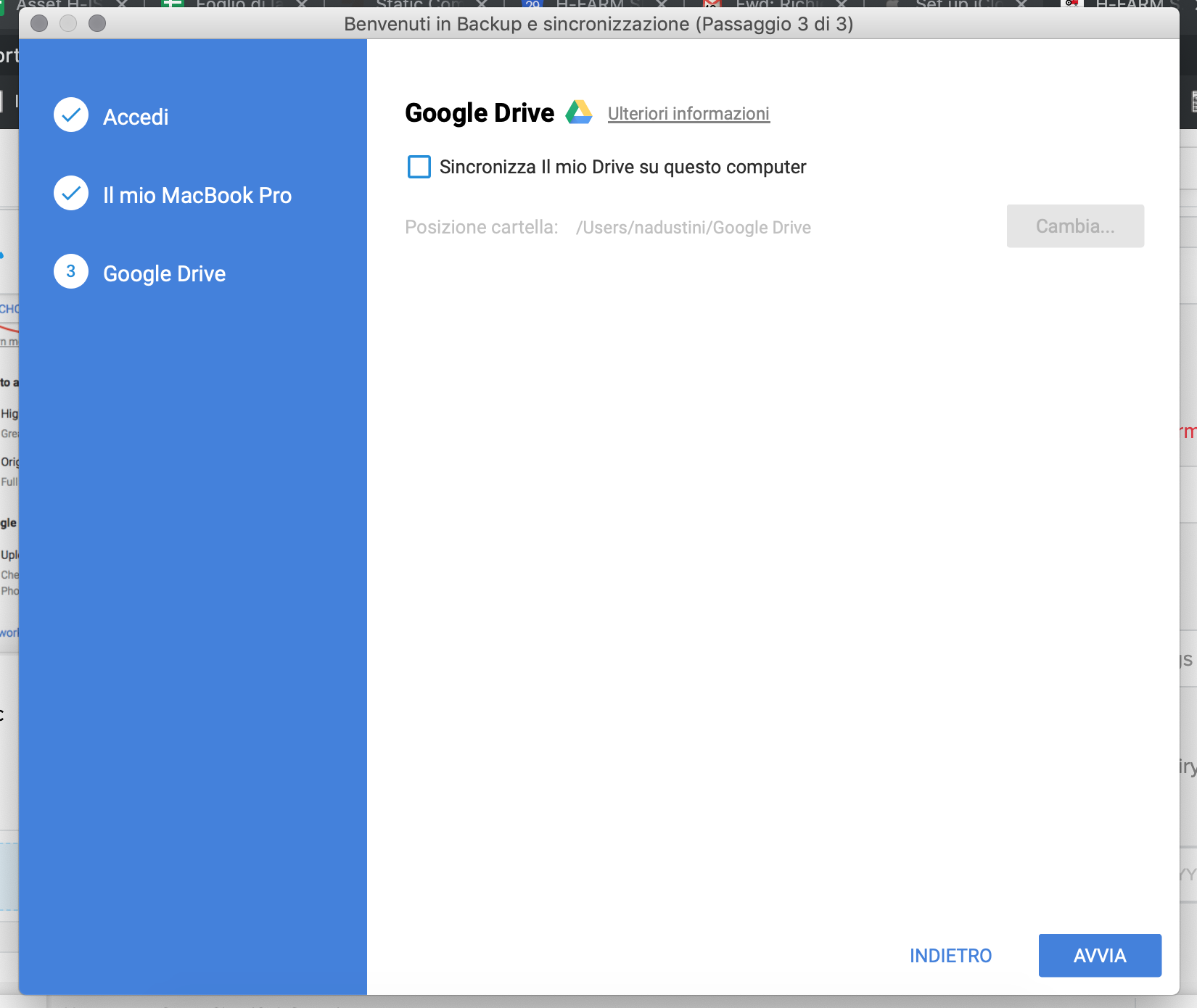Click the window title bar text
This screenshot has width=1197, height=1008.
click(598, 24)
